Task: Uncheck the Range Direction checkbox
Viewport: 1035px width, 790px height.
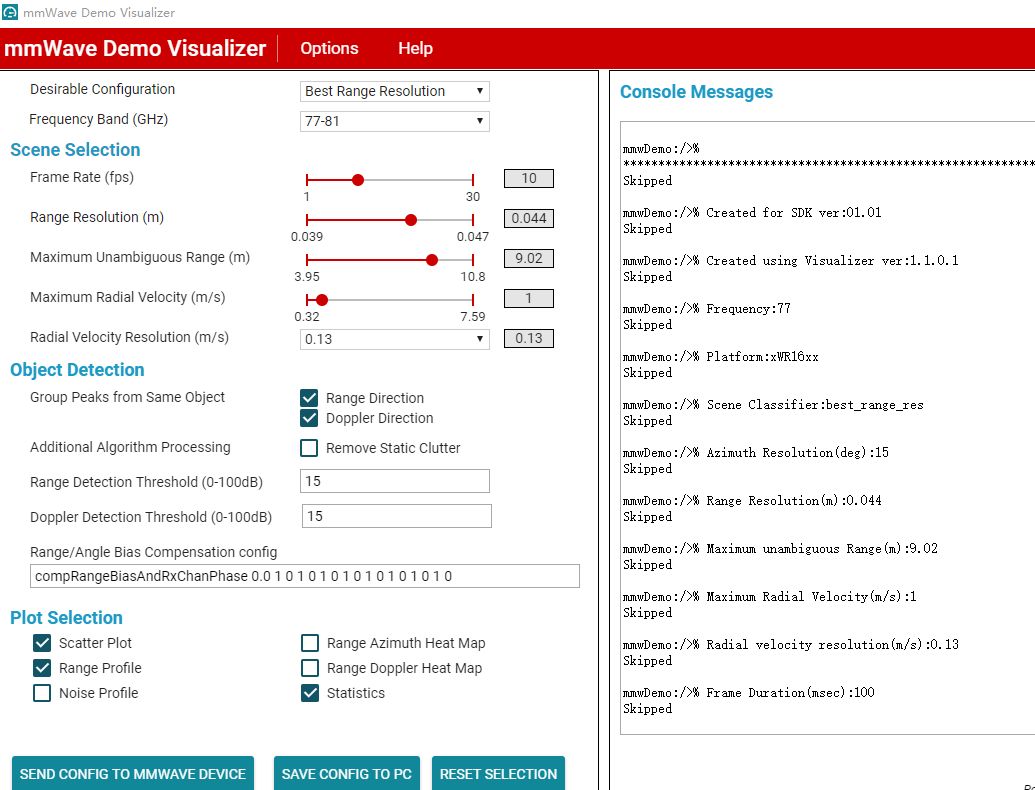Action: (x=309, y=397)
